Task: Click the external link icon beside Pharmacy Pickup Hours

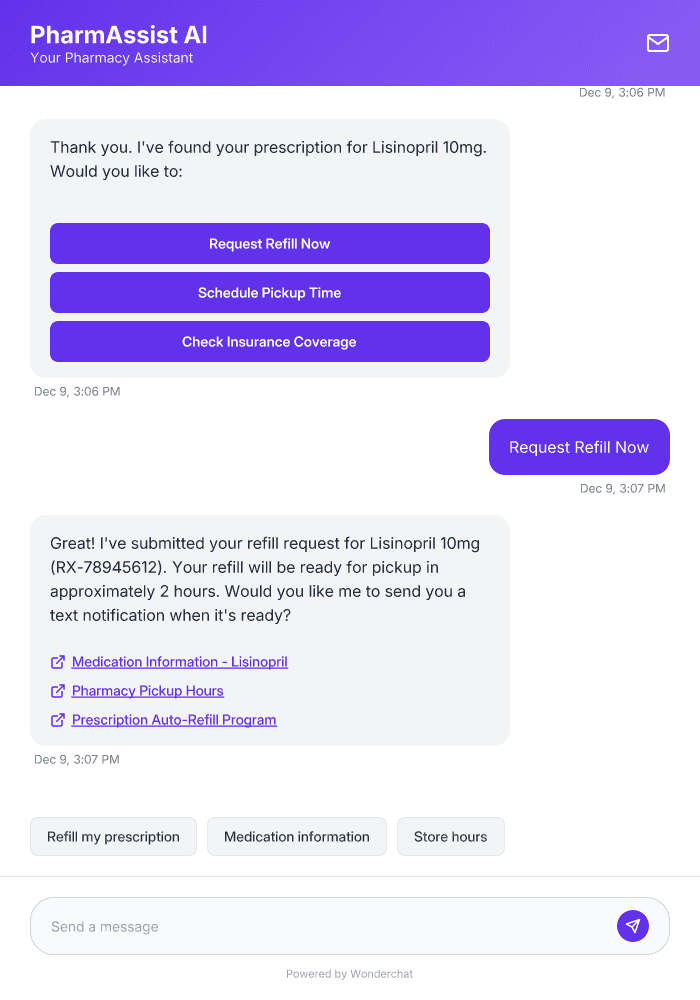Action: (x=58, y=691)
